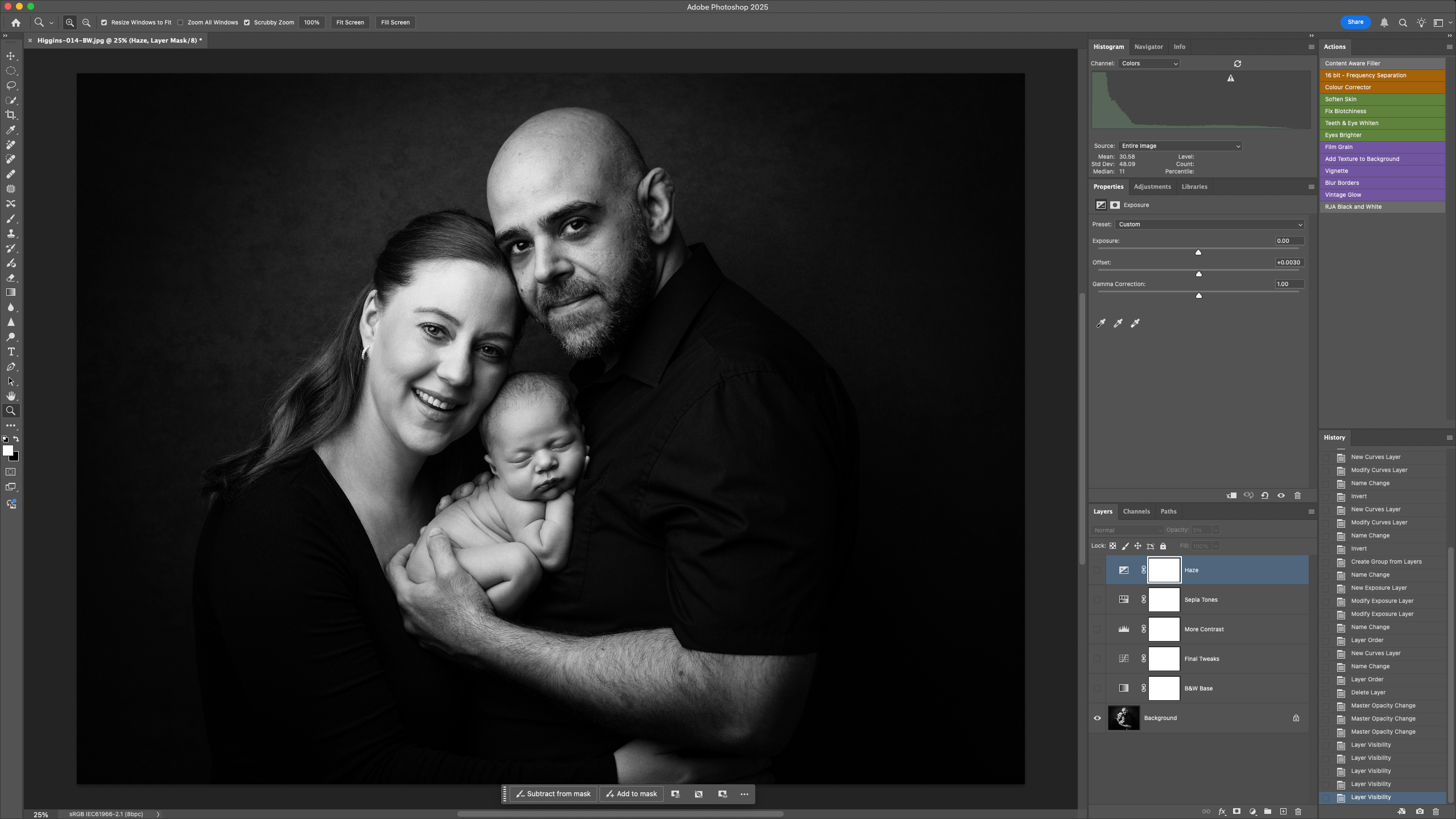
Task: Select the Crop tool
Action: click(11, 115)
